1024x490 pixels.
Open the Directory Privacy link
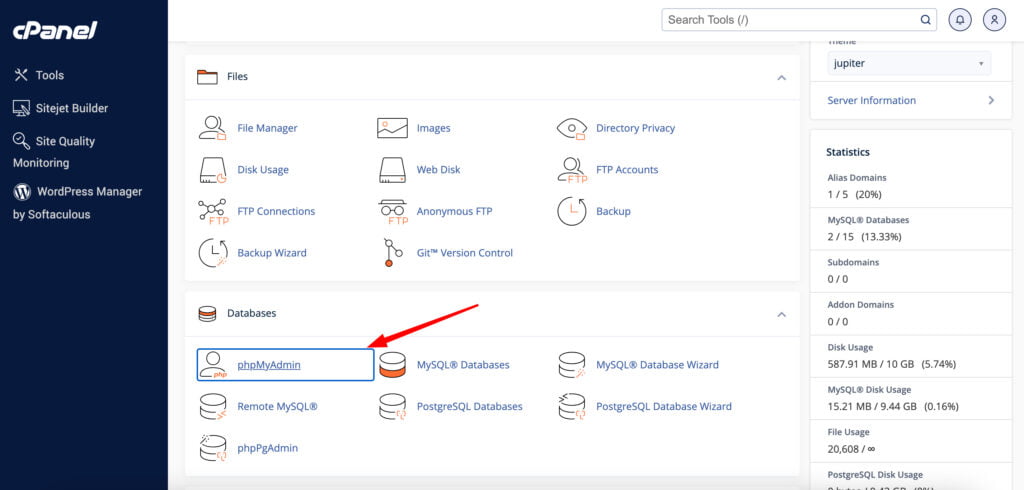[x=635, y=128]
